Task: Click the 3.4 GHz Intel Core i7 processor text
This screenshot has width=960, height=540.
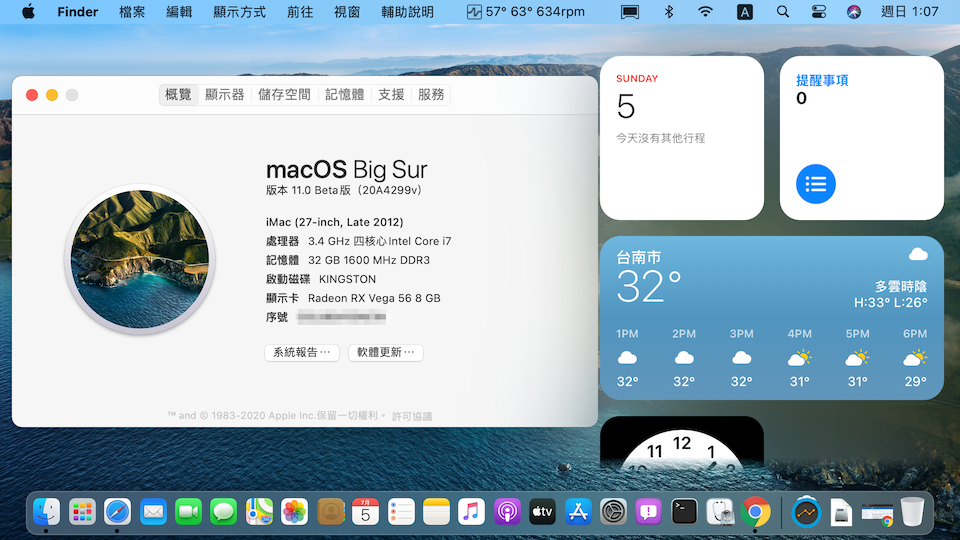Action: pyautogui.click(x=380, y=241)
